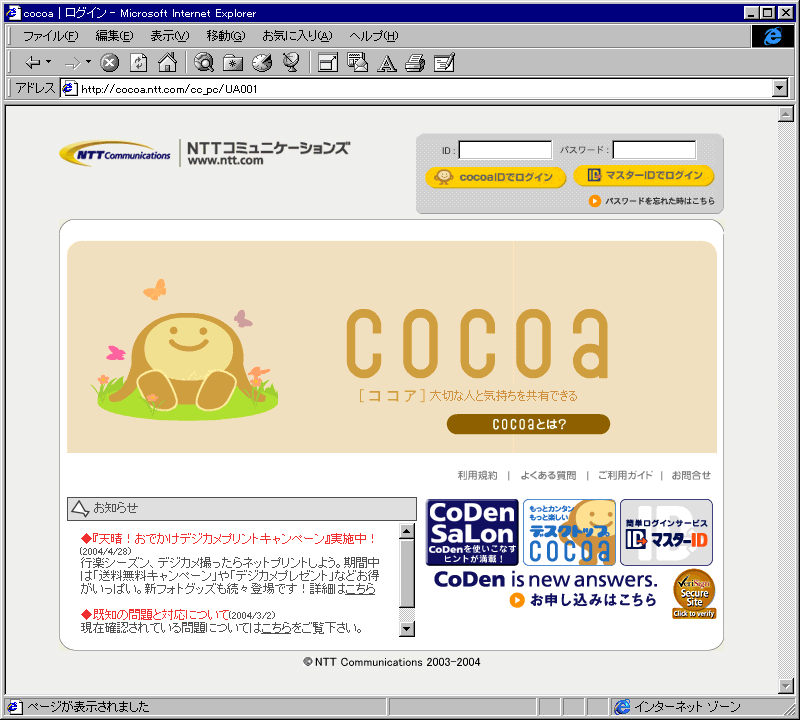
Task: Click the おでかけデジカメプリントキャンペーン headline
Action: 229,538
